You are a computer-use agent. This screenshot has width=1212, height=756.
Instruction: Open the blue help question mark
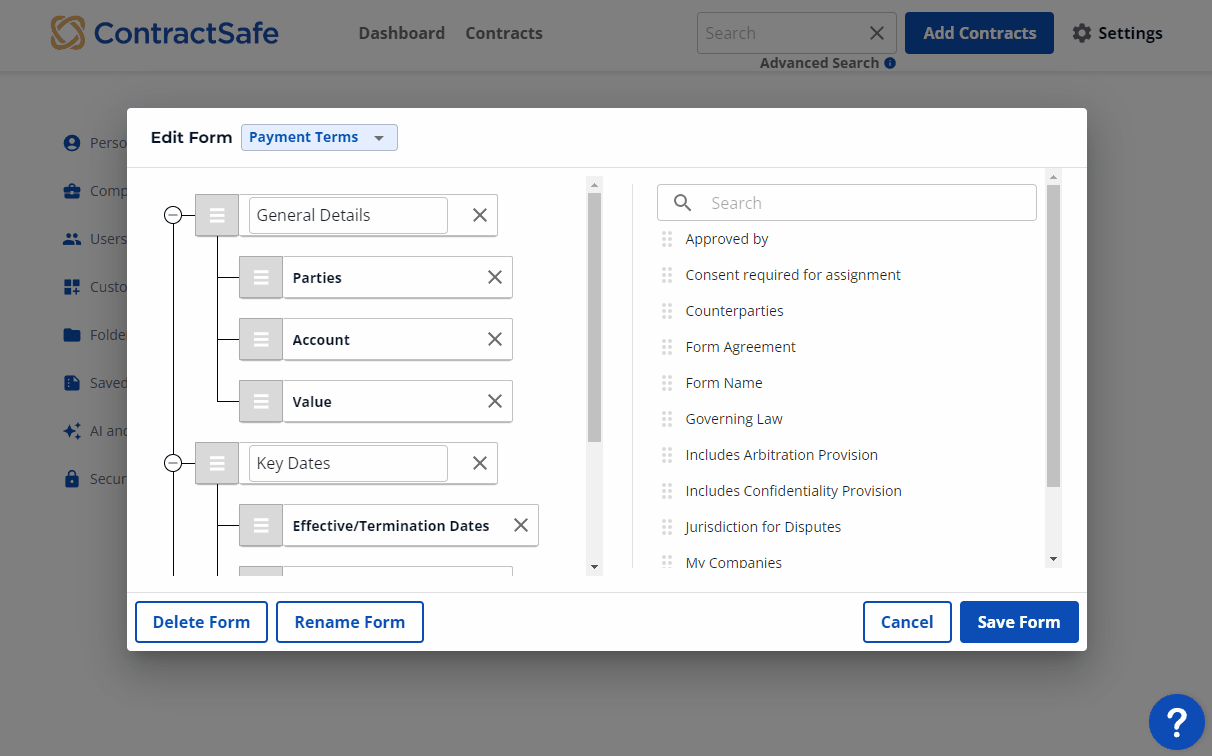point(1176,721)
